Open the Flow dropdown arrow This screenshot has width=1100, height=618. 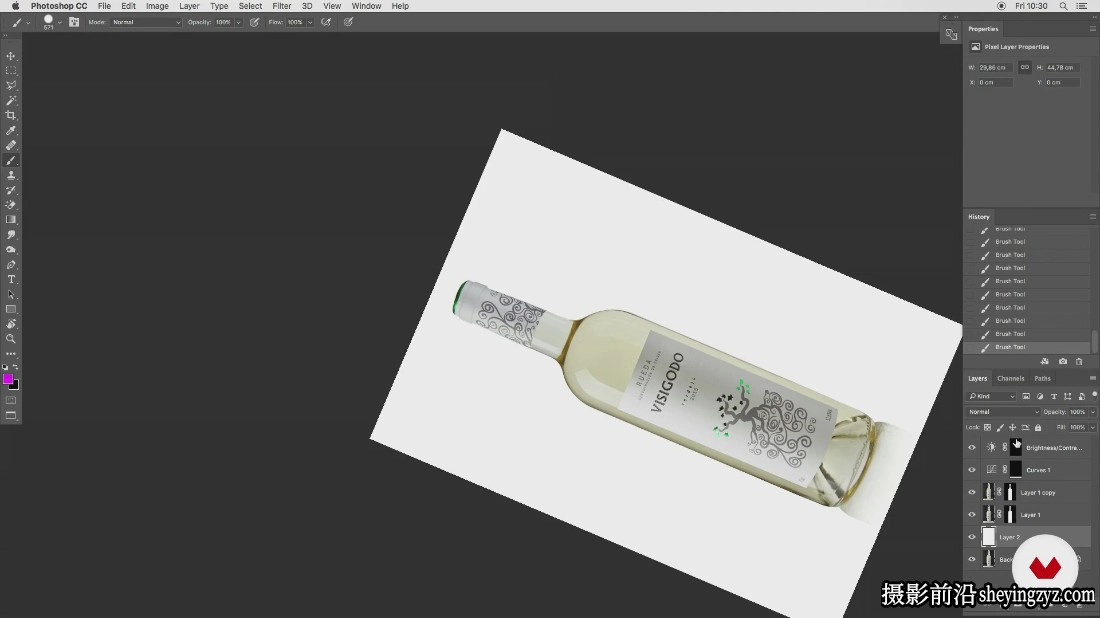coord(309,22)
